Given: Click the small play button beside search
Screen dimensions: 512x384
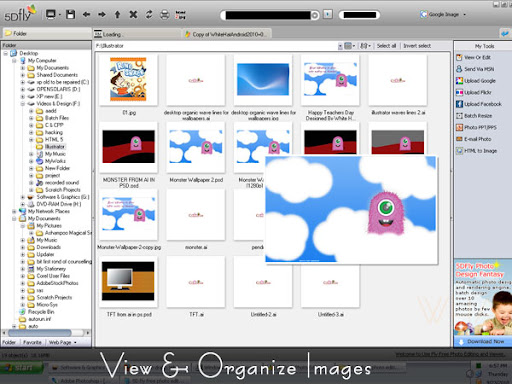Looking at the screenshot, I should coord(328,14).
